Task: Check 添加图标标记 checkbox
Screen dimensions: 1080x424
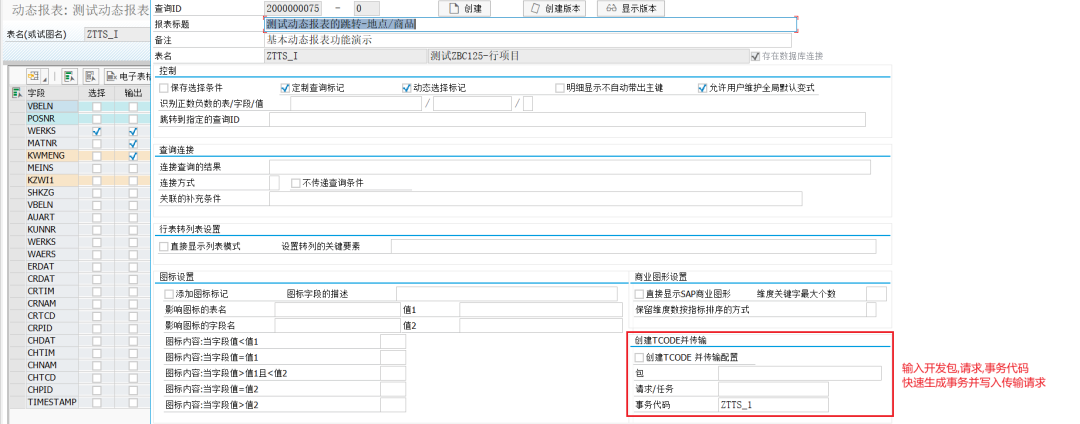Action: click(169, 294)
